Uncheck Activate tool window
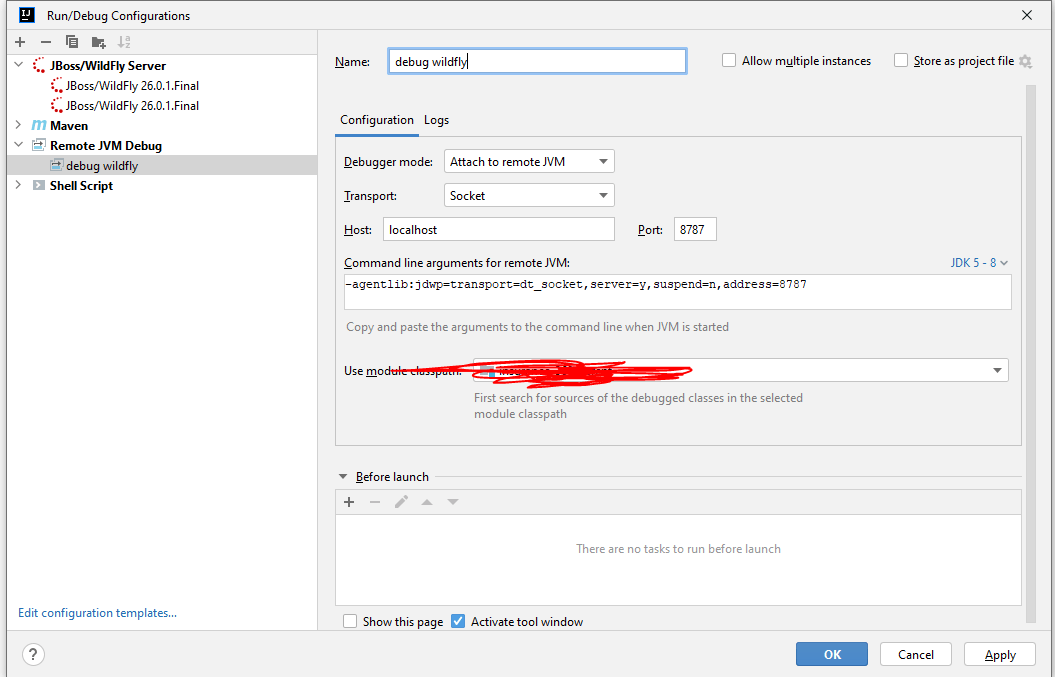 click(x=458, y=621)
